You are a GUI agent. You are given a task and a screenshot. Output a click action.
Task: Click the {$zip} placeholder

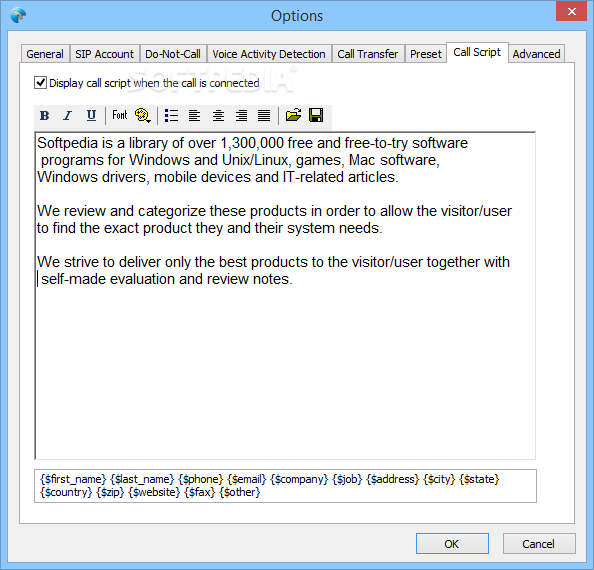tap(110, 492)
